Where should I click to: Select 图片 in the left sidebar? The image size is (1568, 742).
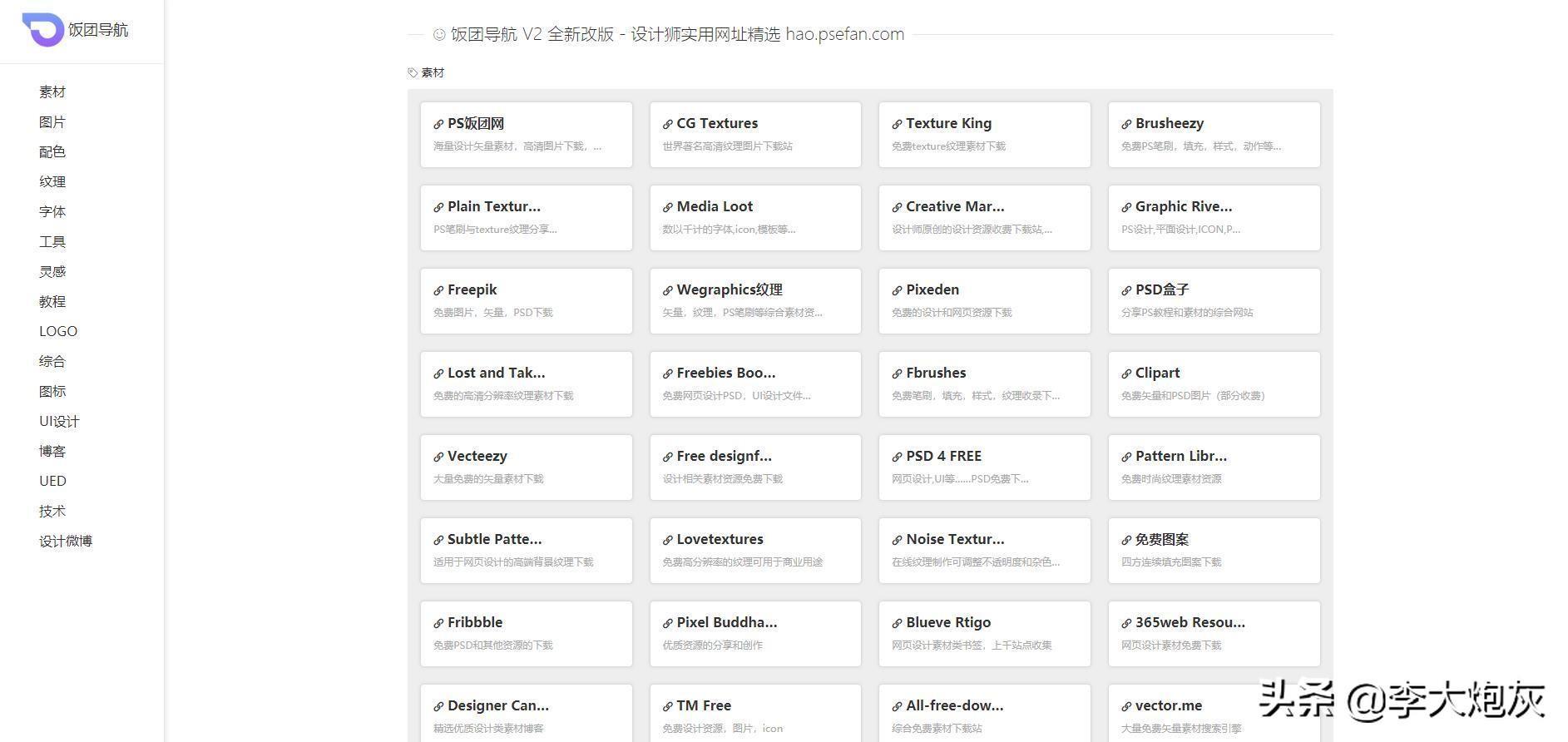click(x=52, y=122)
